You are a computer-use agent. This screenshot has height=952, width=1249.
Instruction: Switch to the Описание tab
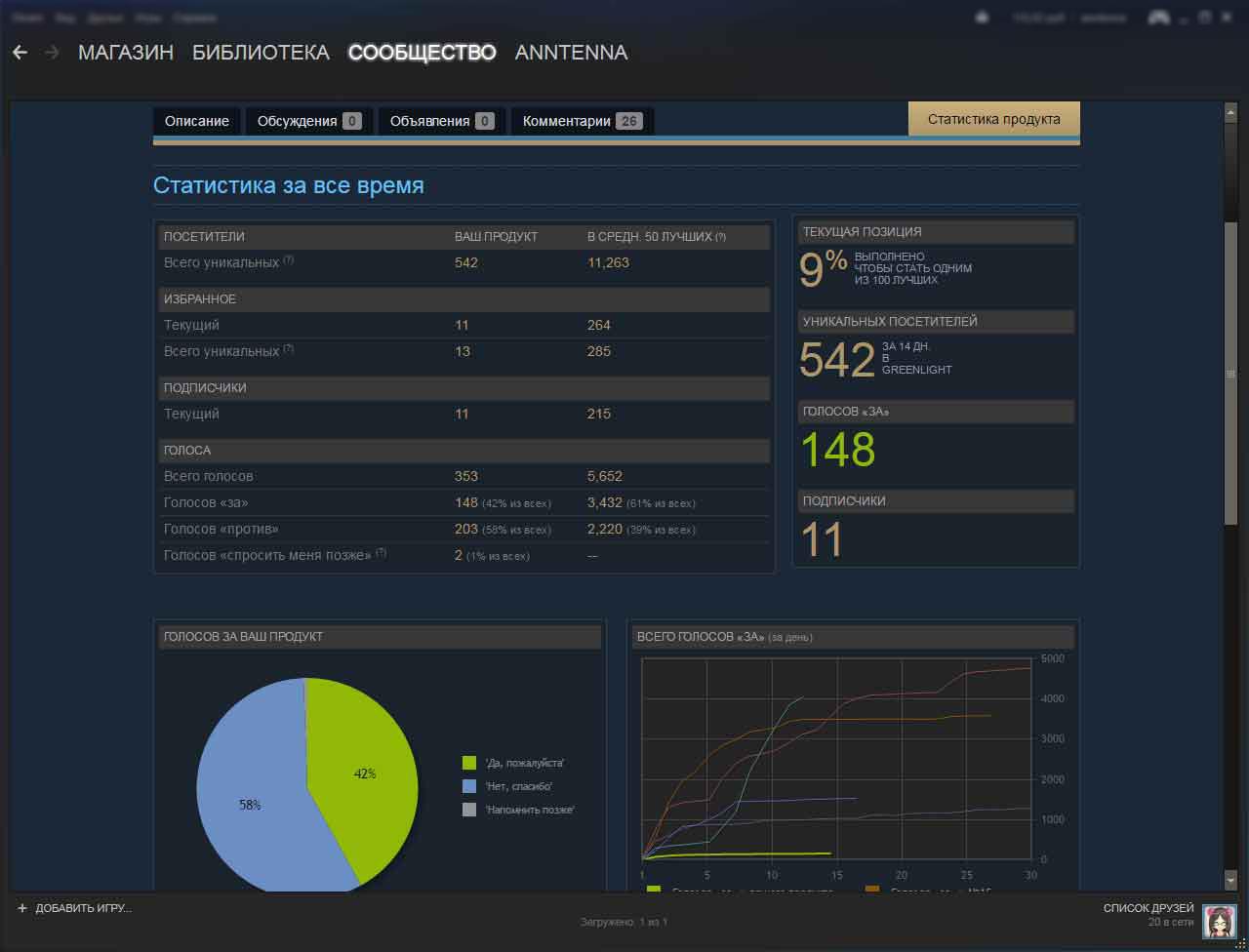(x=196, y=121)
